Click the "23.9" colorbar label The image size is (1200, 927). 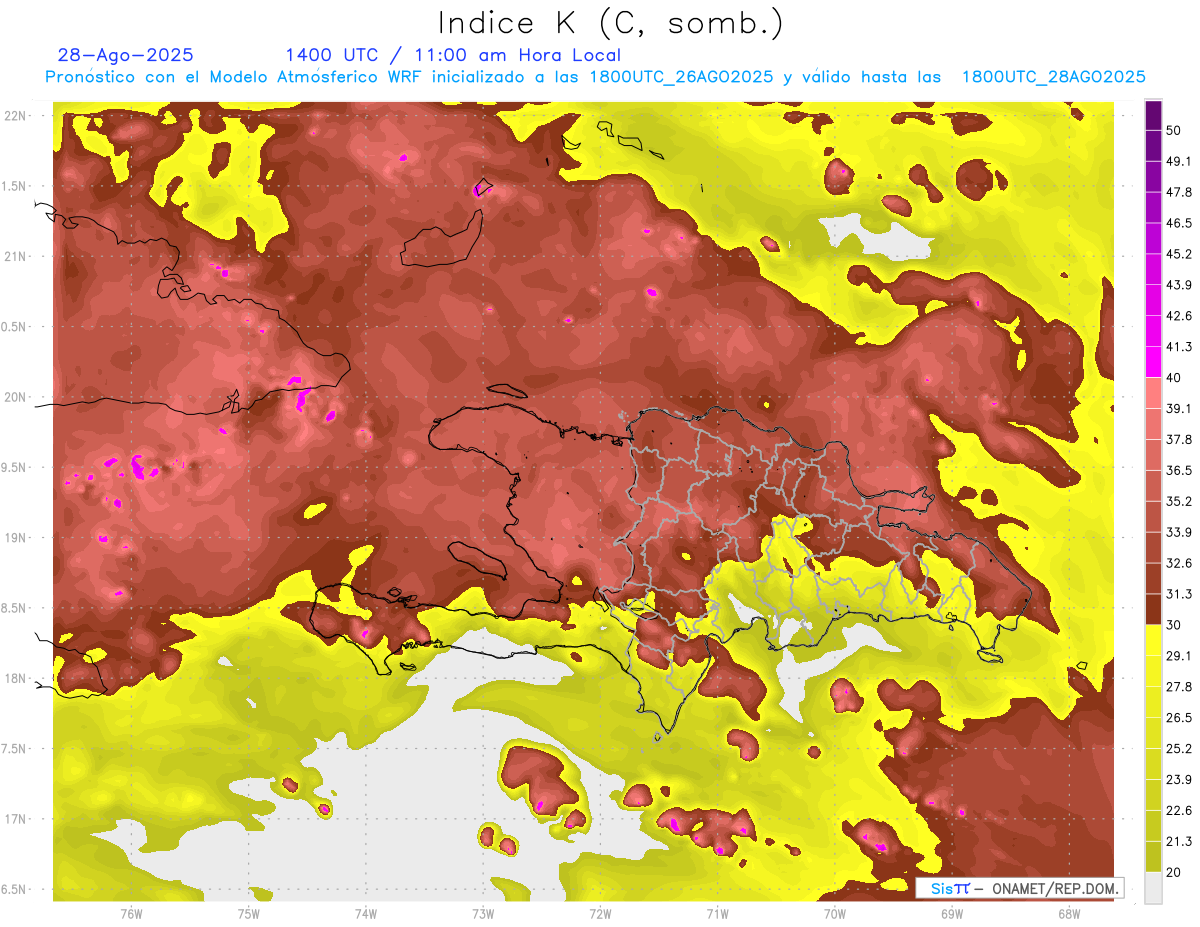[1179, 780]
